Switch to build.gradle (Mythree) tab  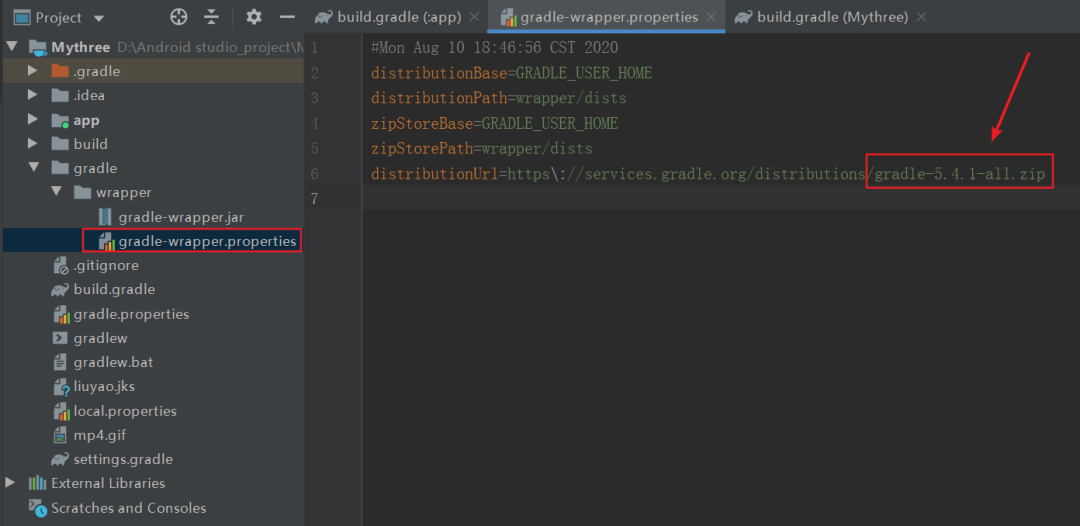point(832,17)
